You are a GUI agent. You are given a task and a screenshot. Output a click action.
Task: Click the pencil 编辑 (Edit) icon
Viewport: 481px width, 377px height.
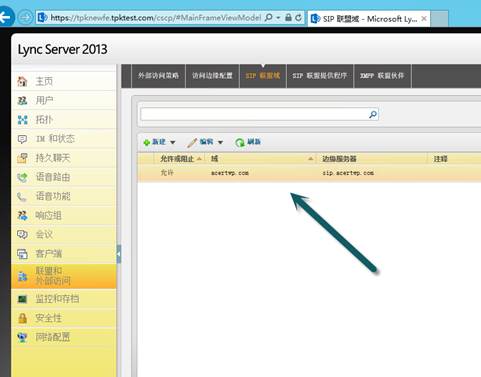[x=192, y=143]
